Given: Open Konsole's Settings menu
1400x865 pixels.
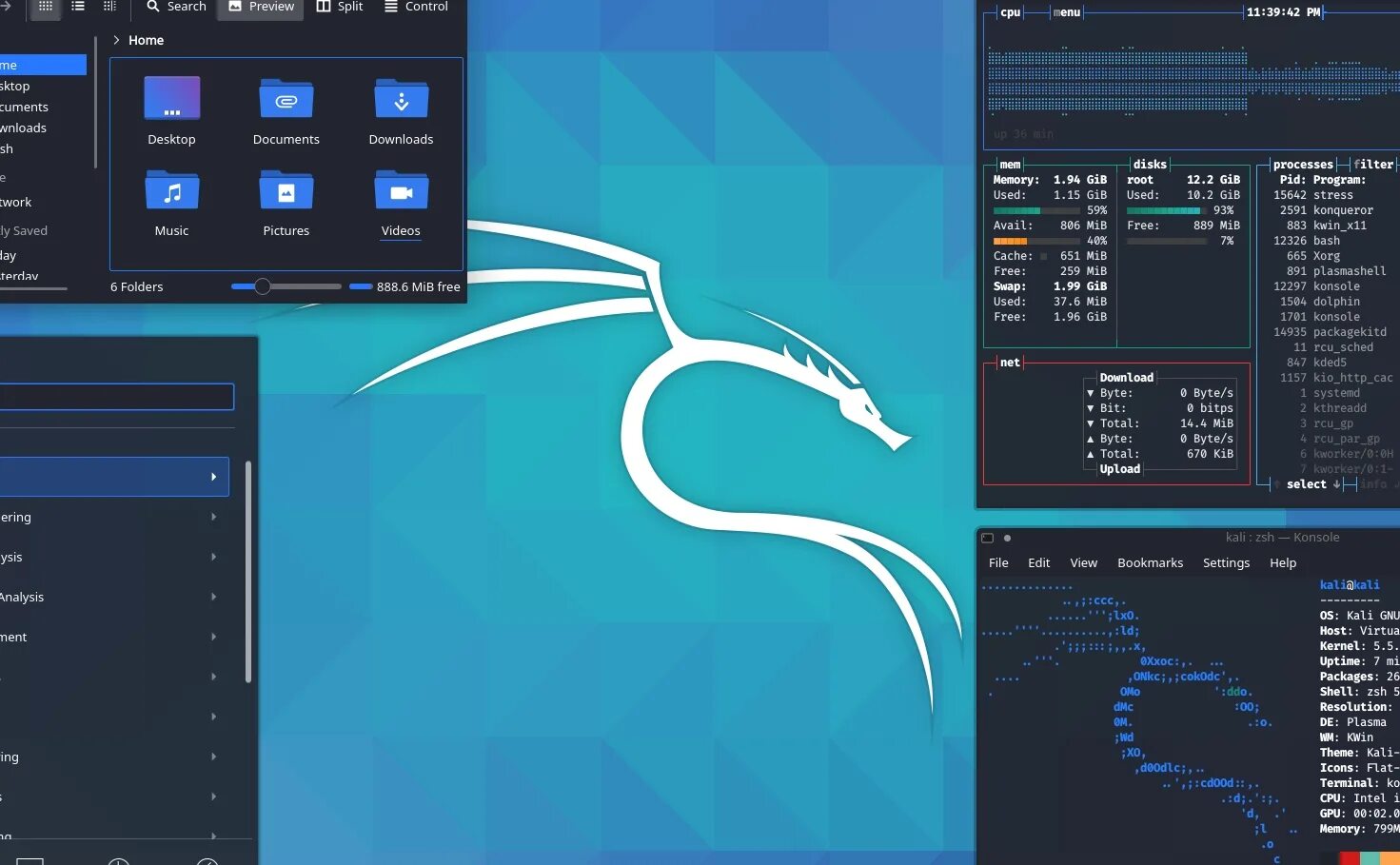Looking at the screenshot, I should [x=1227, y=562].
